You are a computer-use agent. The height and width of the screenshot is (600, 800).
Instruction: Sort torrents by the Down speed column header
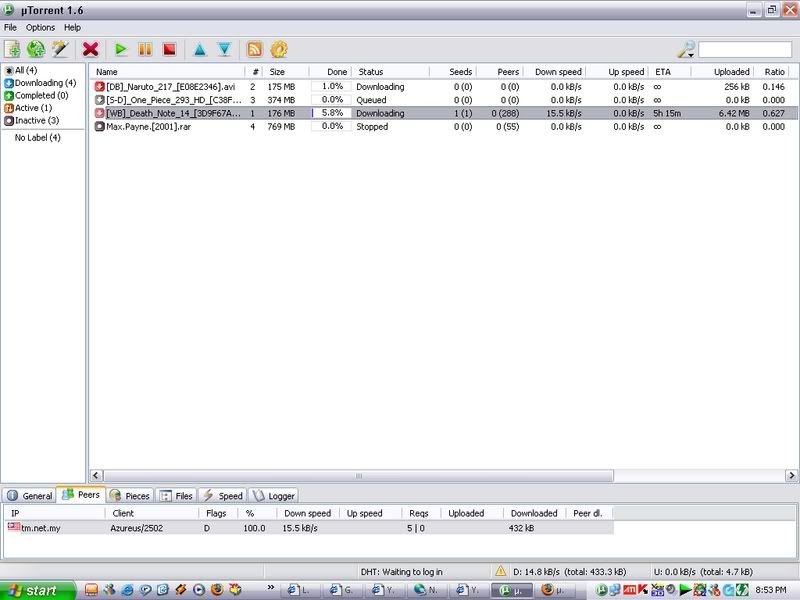pyautogui.click(x=558, y=72)
